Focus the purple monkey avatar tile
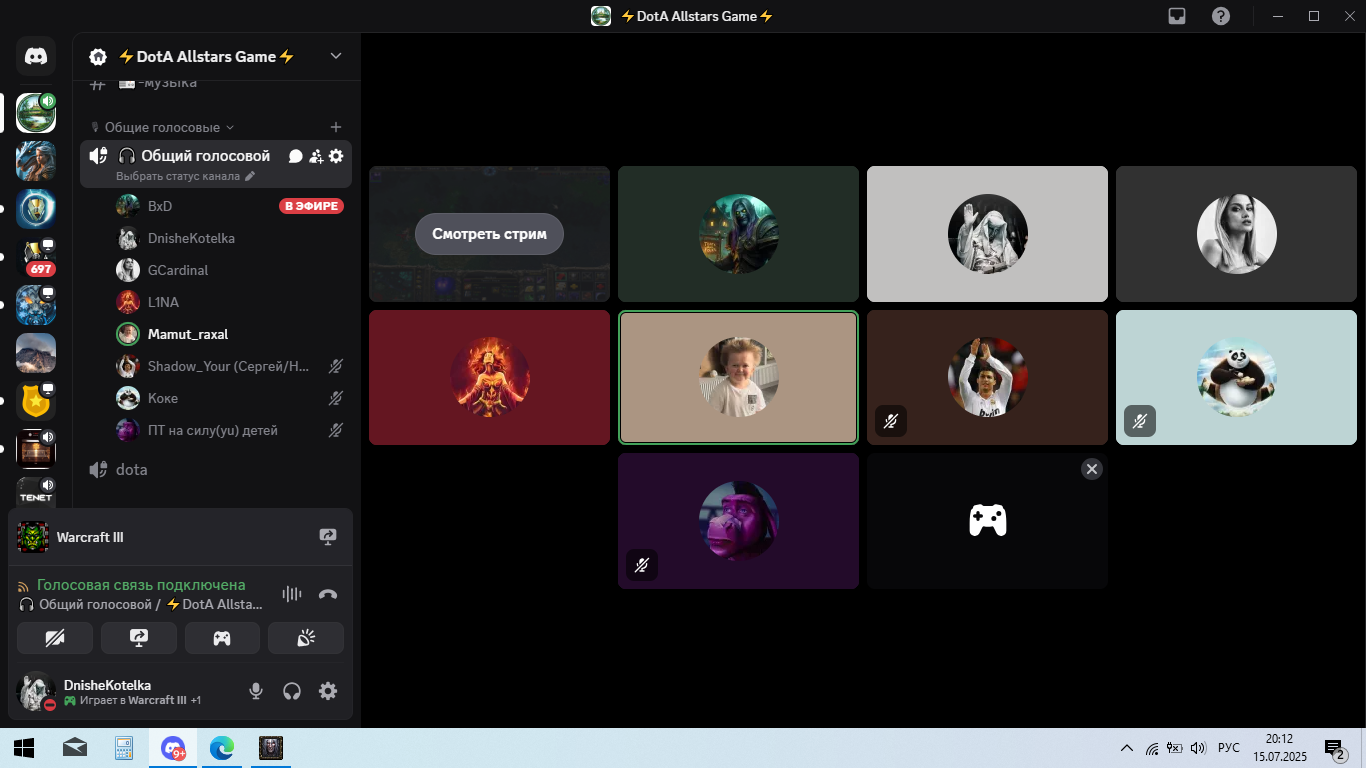 click(738, 521)
